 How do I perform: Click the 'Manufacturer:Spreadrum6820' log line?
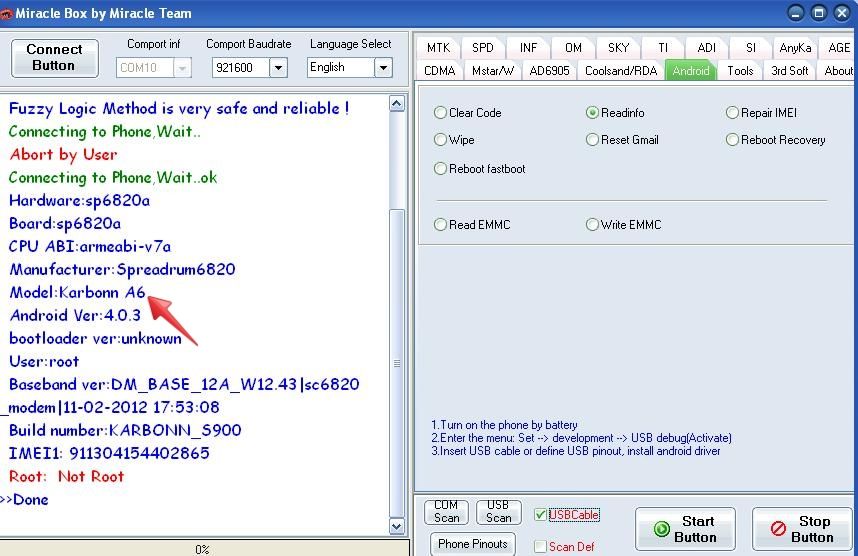(122, 269)
